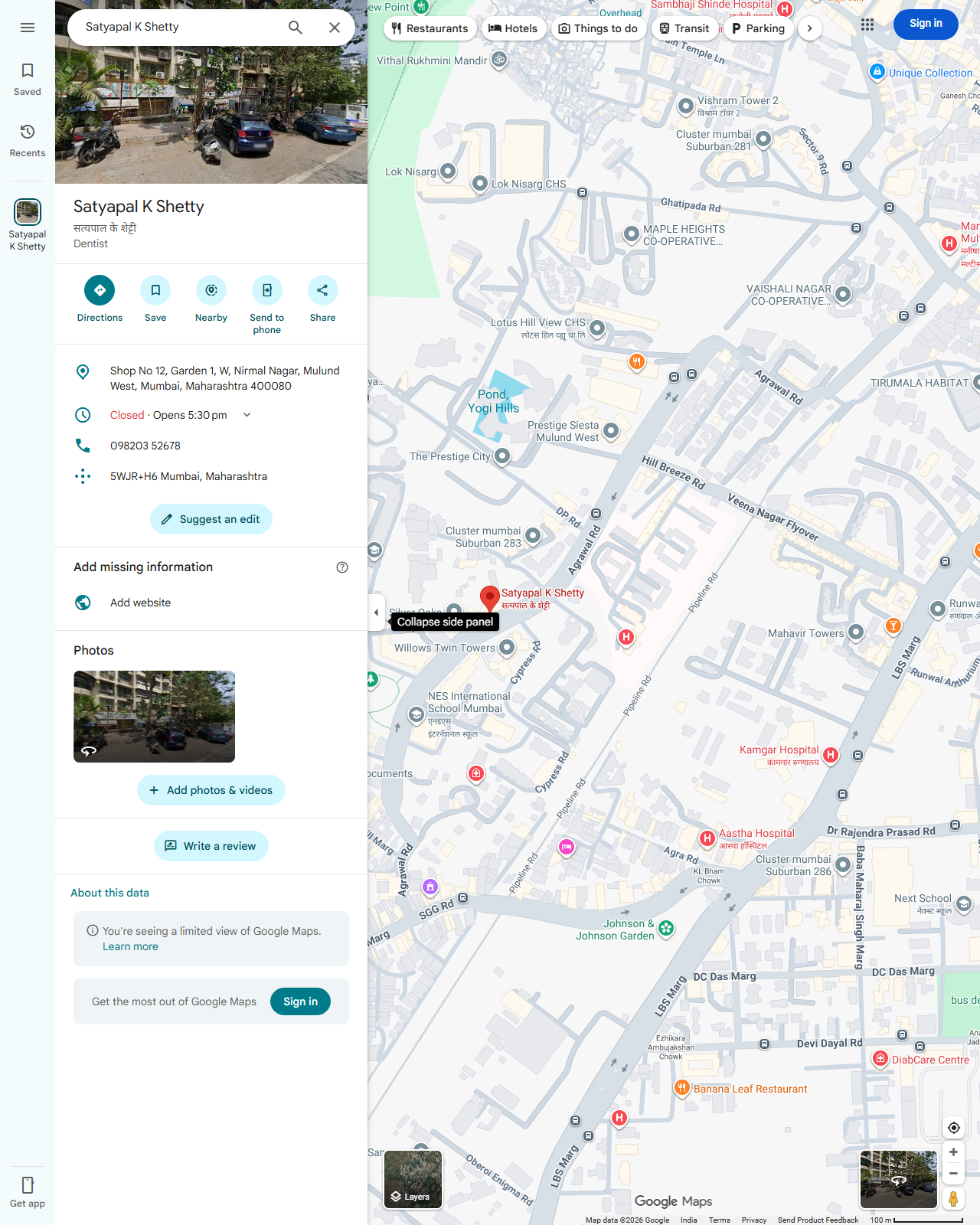
Task: Zoom out on the map
Action: tap(954, 1174)
